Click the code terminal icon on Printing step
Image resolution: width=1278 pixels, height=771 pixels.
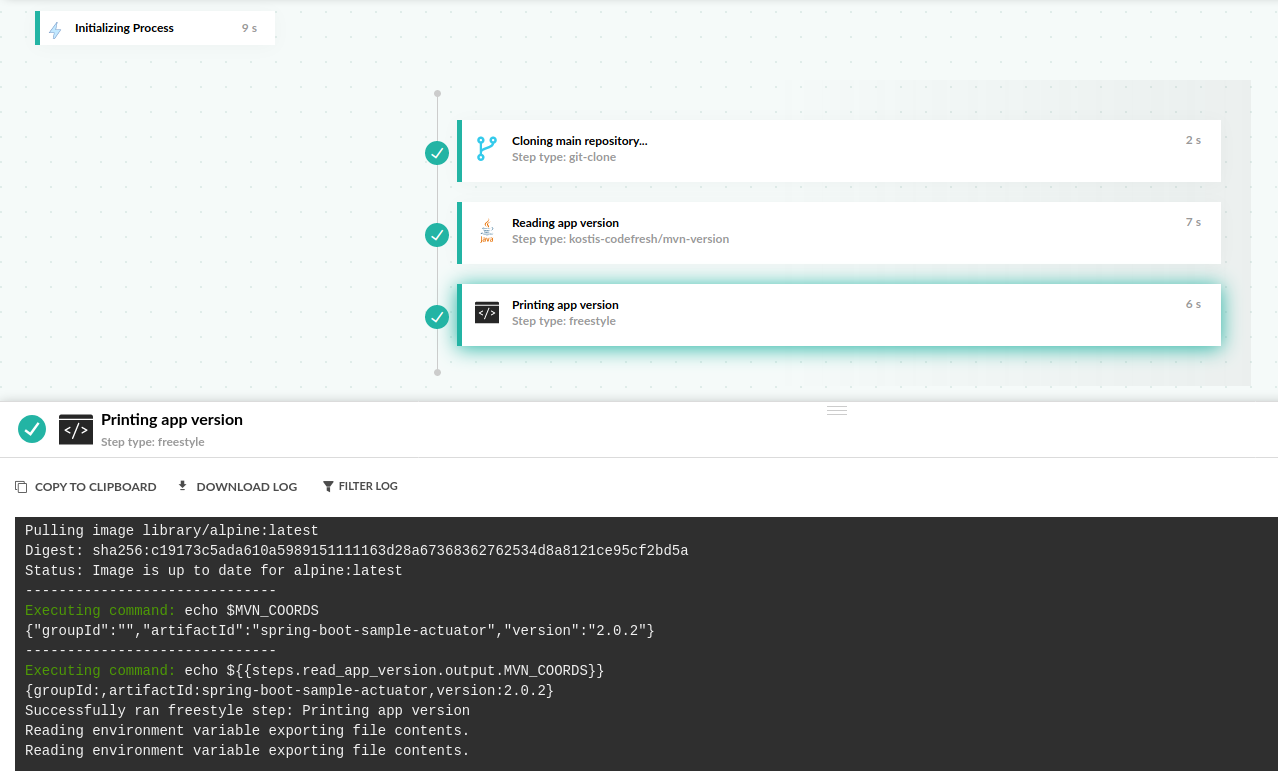click(x=486, y=313)
